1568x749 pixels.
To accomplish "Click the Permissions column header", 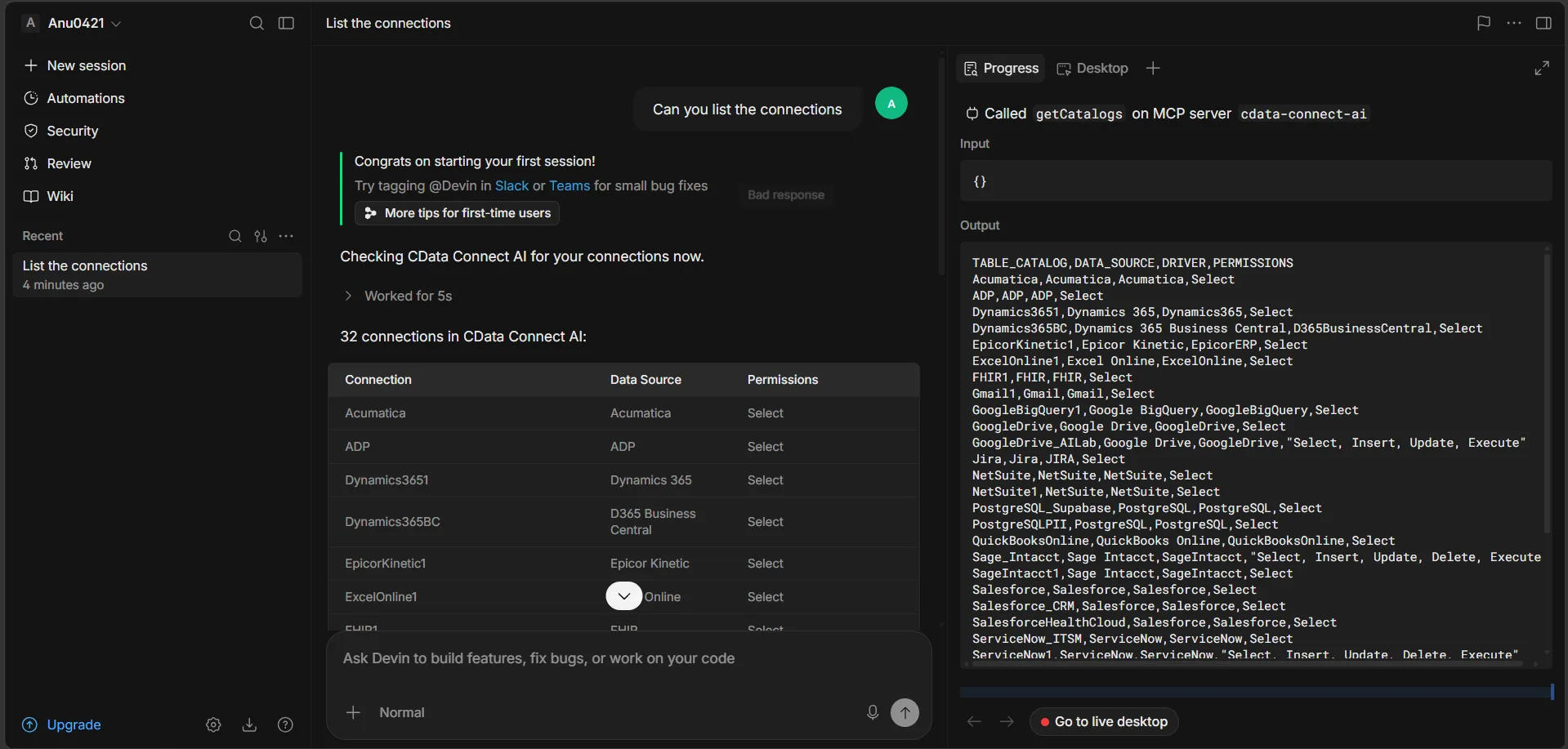I will (x=783, y=380).
